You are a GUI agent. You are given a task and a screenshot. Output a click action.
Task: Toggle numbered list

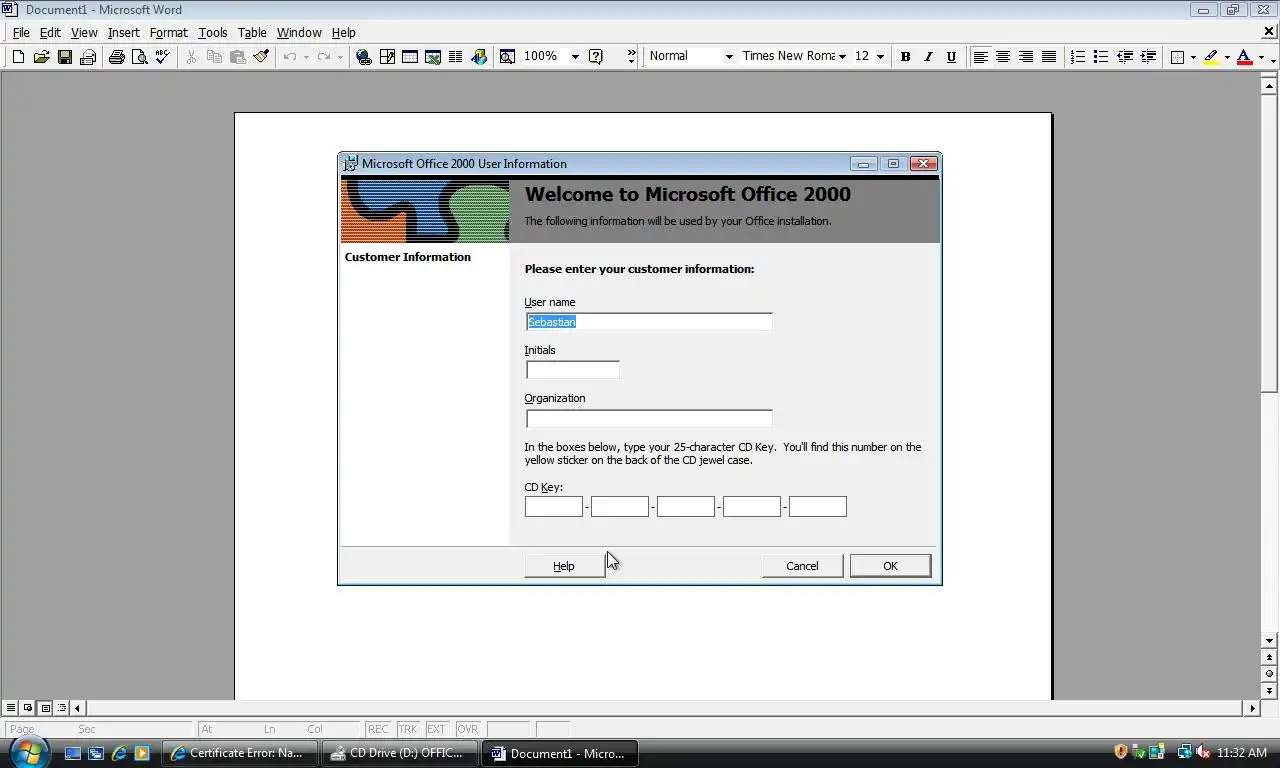point(1078,57)
